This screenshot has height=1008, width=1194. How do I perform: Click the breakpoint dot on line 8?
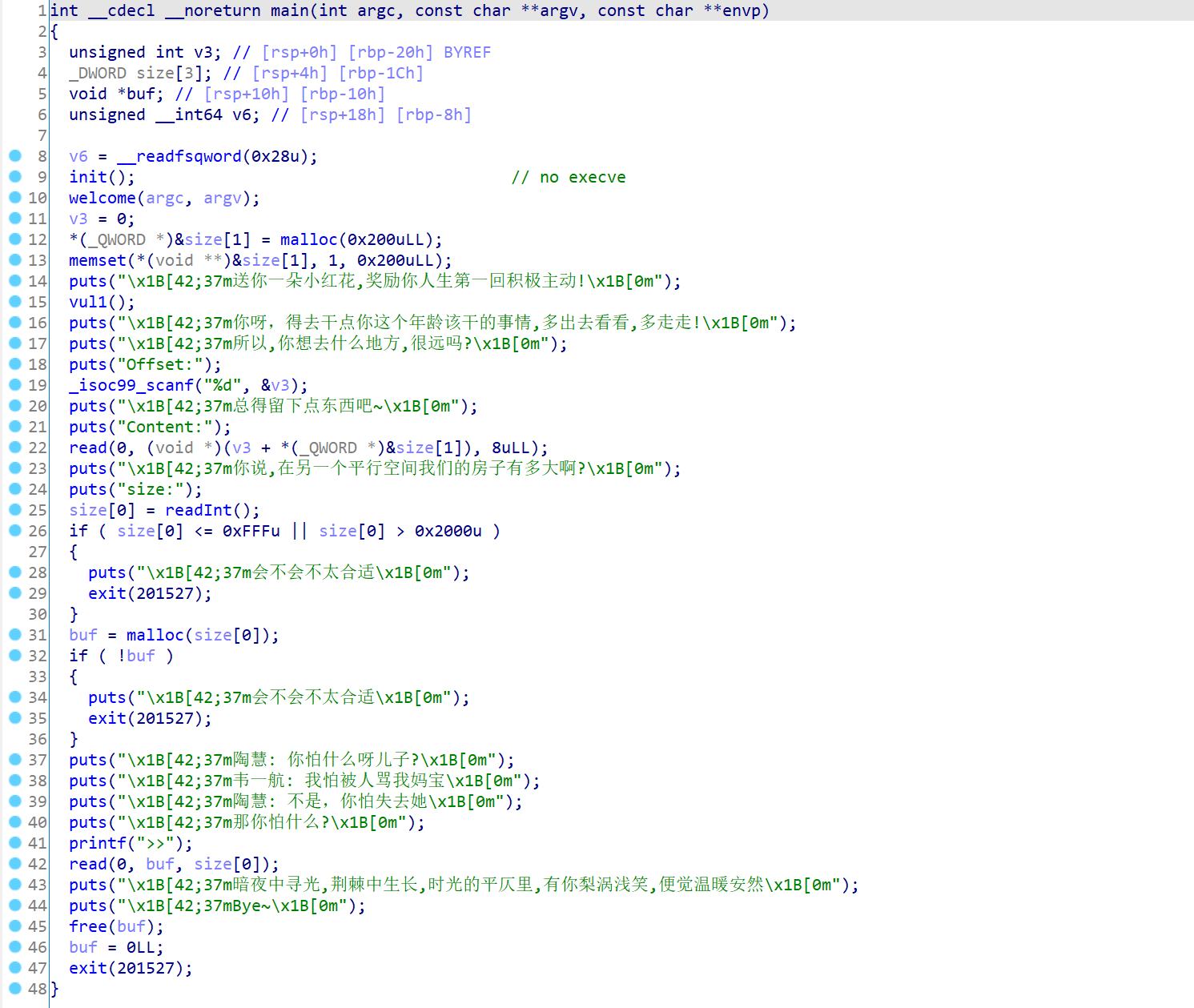(x=15, y=155)
